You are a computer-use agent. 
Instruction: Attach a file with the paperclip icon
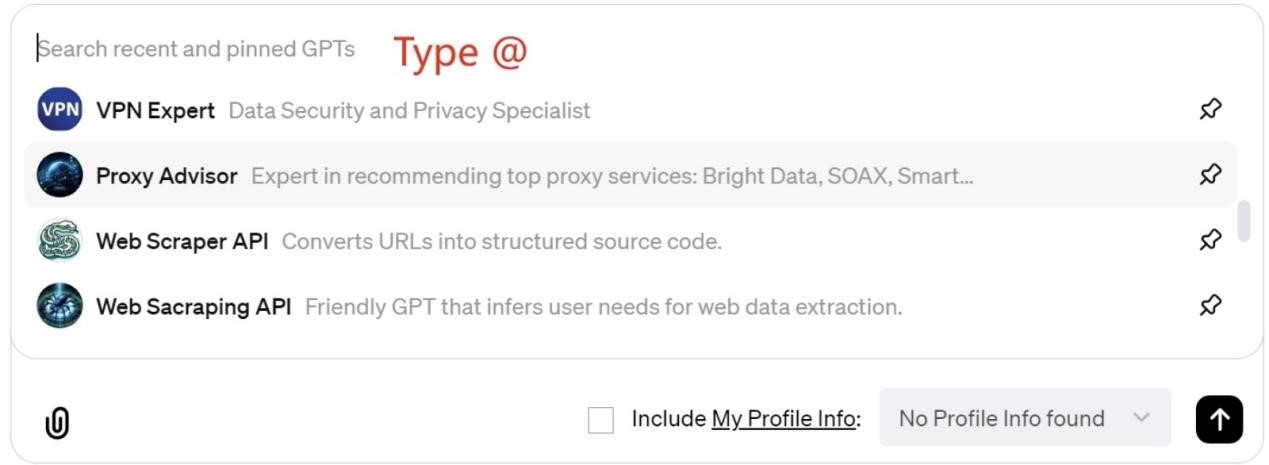(x=57, y=422)
